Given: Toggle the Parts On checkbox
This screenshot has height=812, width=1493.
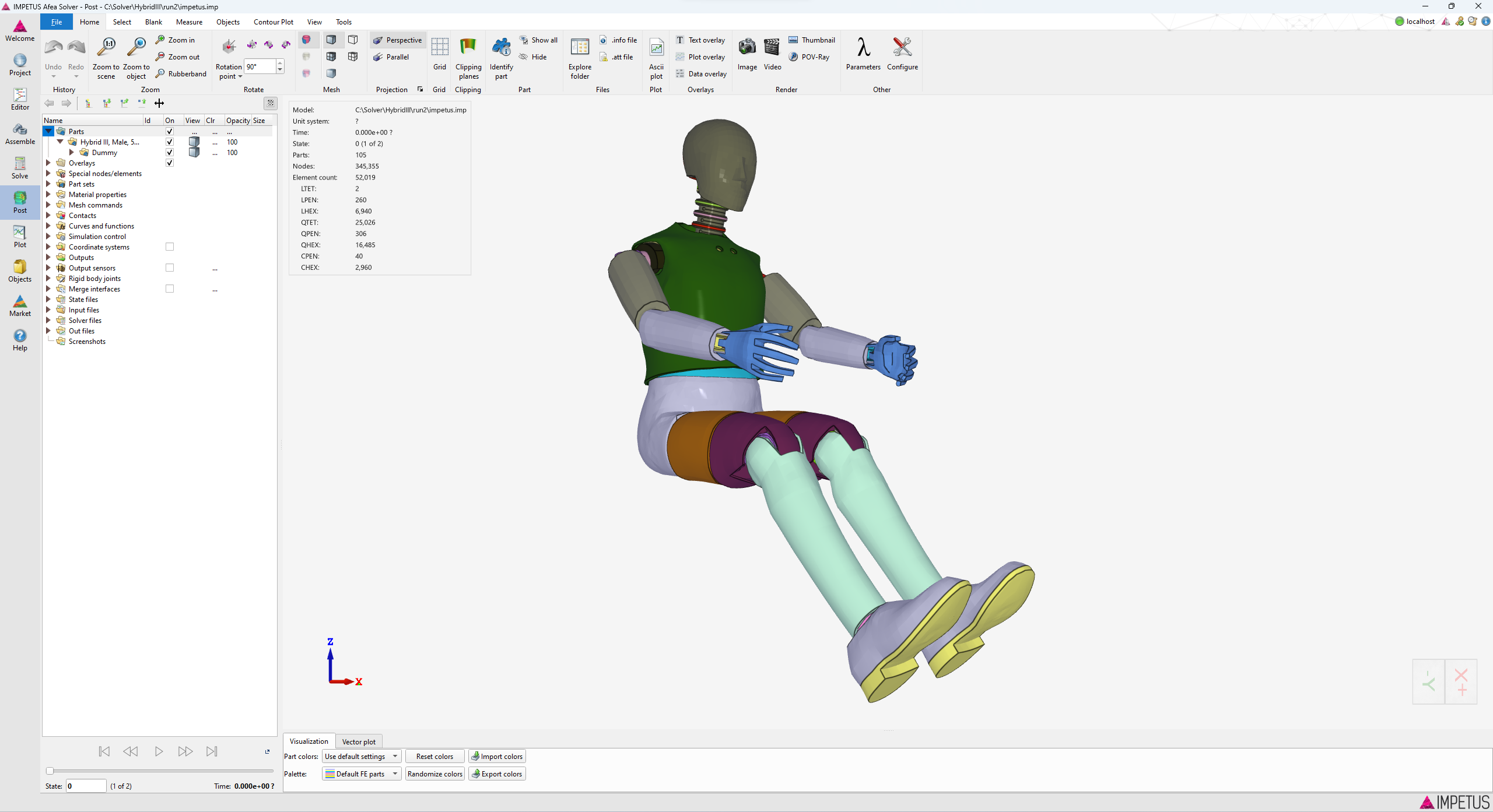Looking at the screenshot, I should 170,131.
